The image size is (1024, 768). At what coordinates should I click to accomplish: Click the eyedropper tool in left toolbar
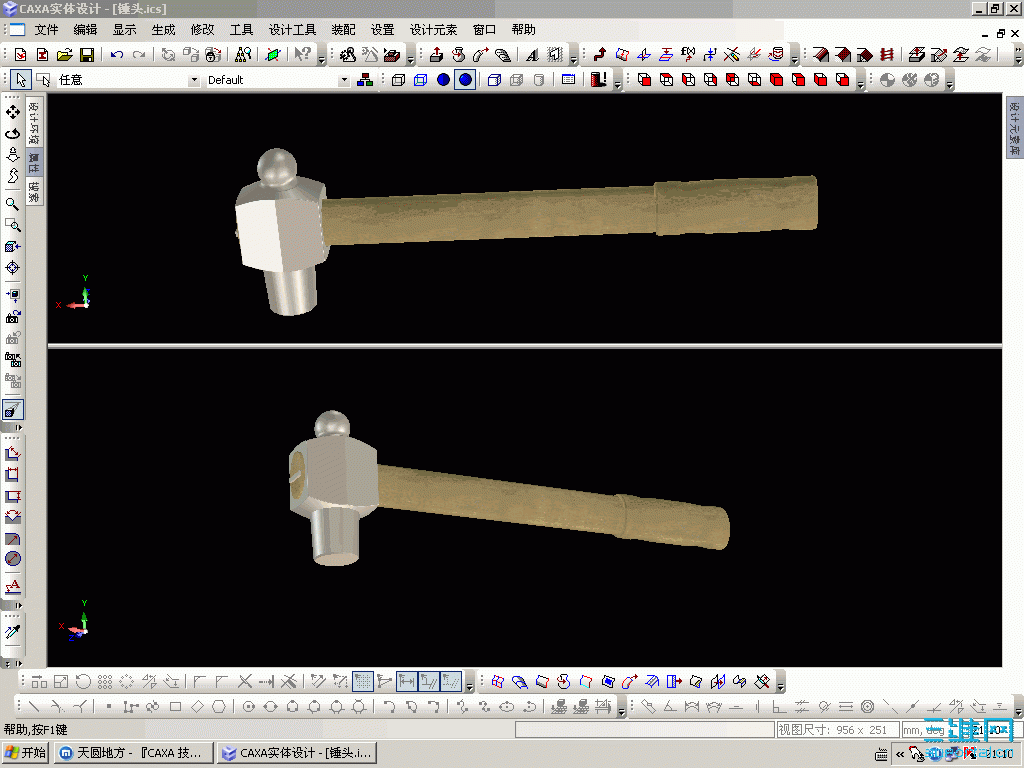click(x=12, y=632)
